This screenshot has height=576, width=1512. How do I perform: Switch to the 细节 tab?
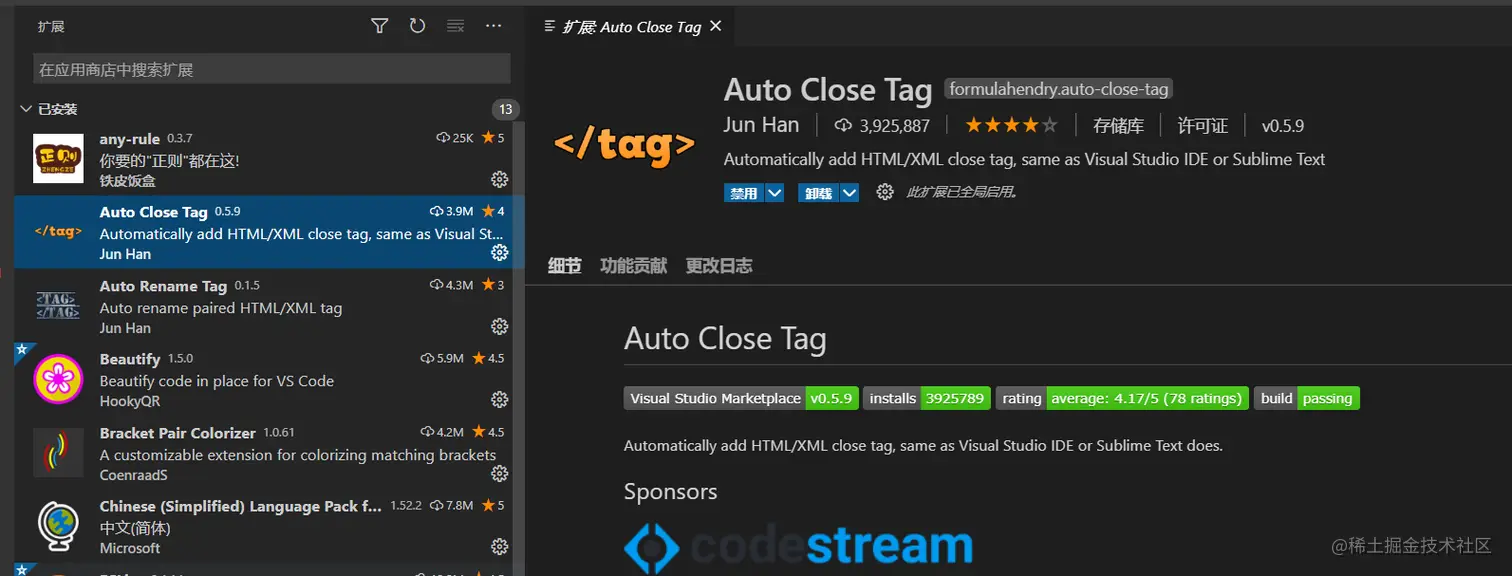pyautogui.click(x=564, y=266)
